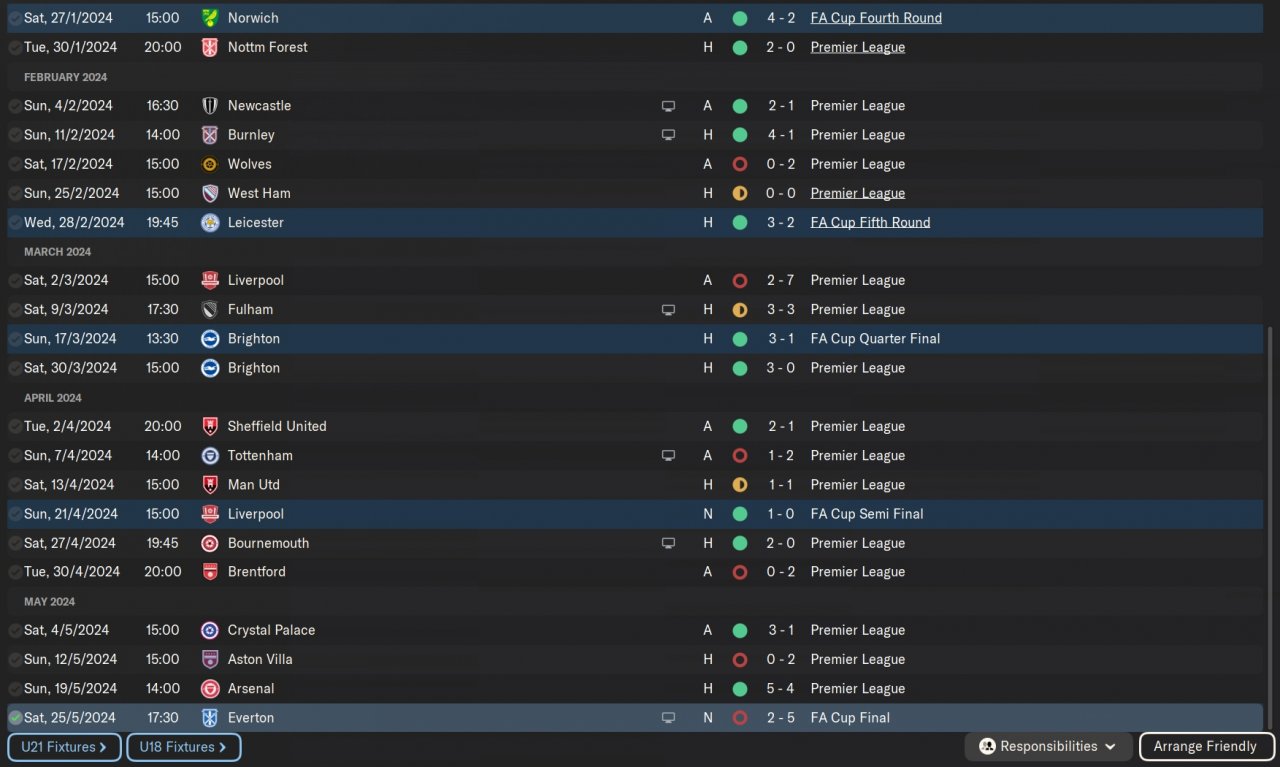The width and height of the screenshot is (1280, 767).
Task: Click the Newcastle club badge
Action: coord(210,106)
